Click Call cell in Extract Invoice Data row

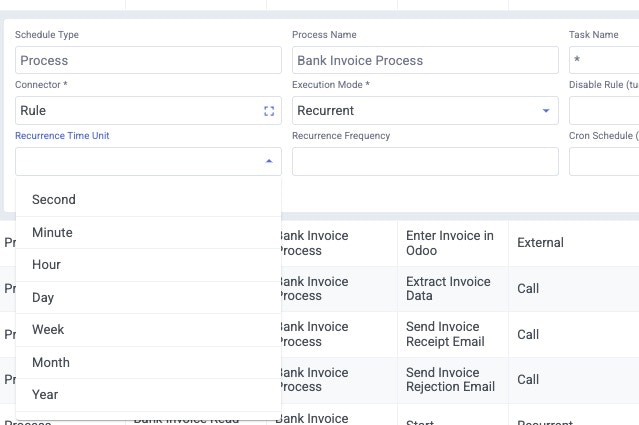click(x=573, y=289)
